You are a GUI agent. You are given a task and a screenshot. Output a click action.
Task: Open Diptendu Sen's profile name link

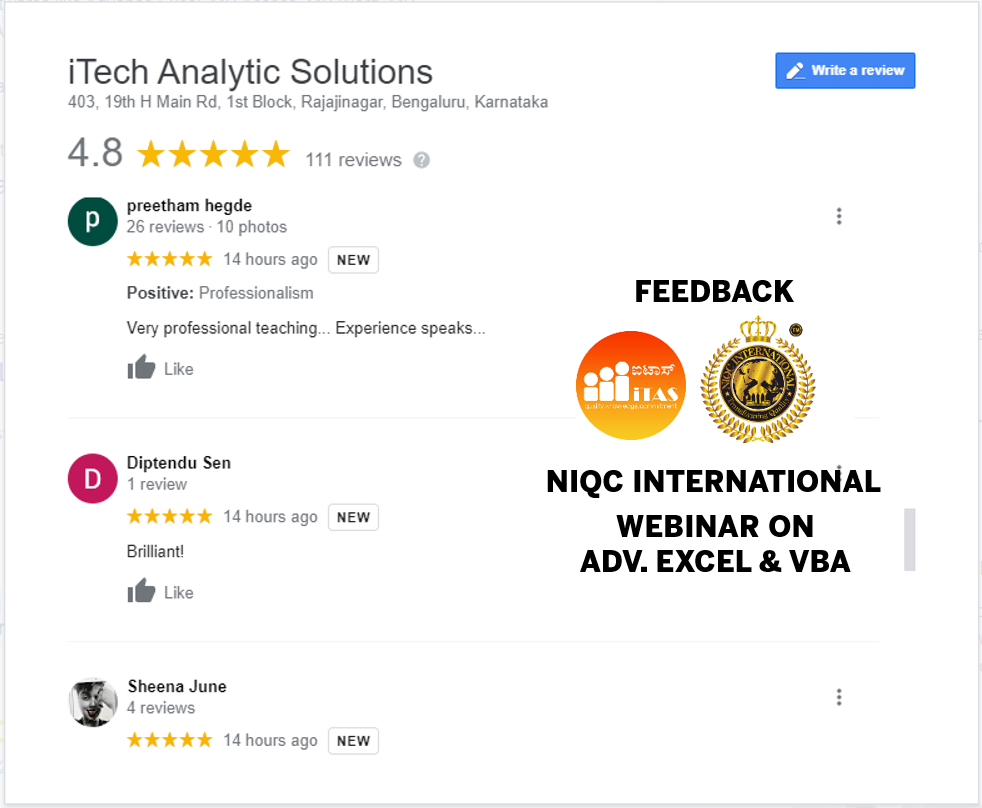(x=179, y=463)
